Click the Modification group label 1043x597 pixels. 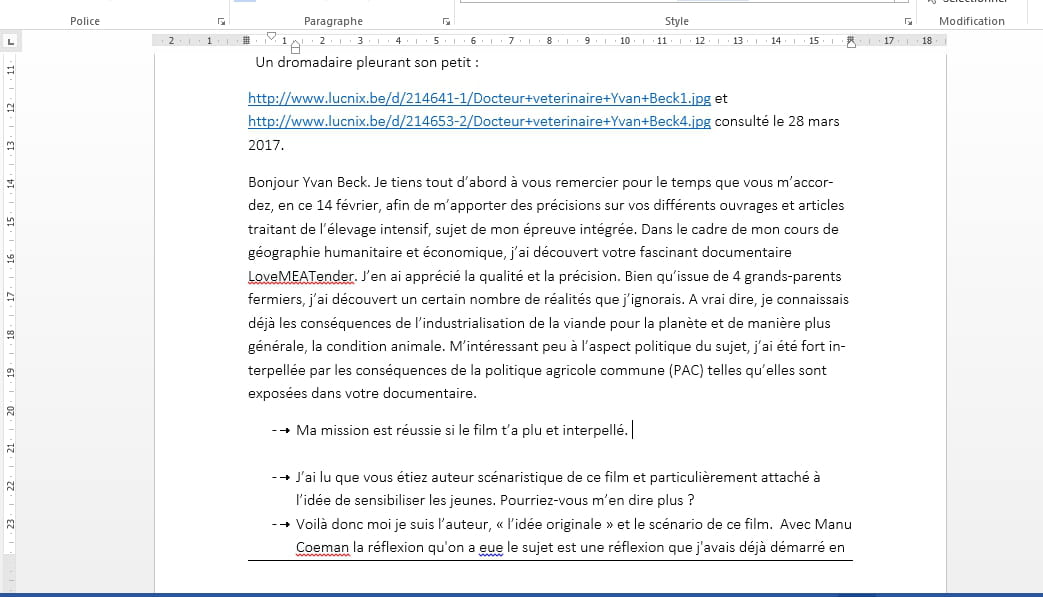tap(971, 21)
